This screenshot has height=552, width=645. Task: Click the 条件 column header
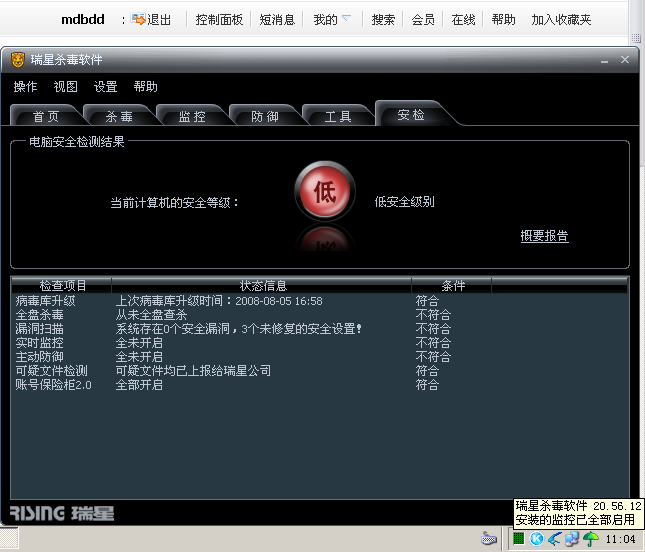click(452, 285)
